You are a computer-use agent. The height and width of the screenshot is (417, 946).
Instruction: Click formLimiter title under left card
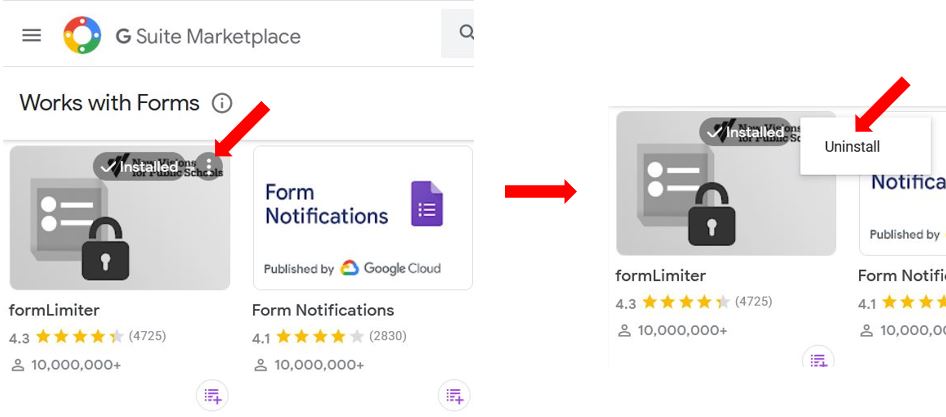54,310
